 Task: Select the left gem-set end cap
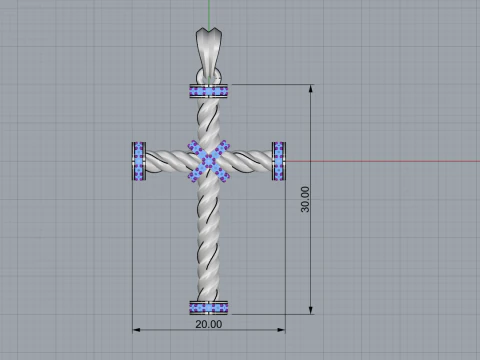tap(139, 161)
